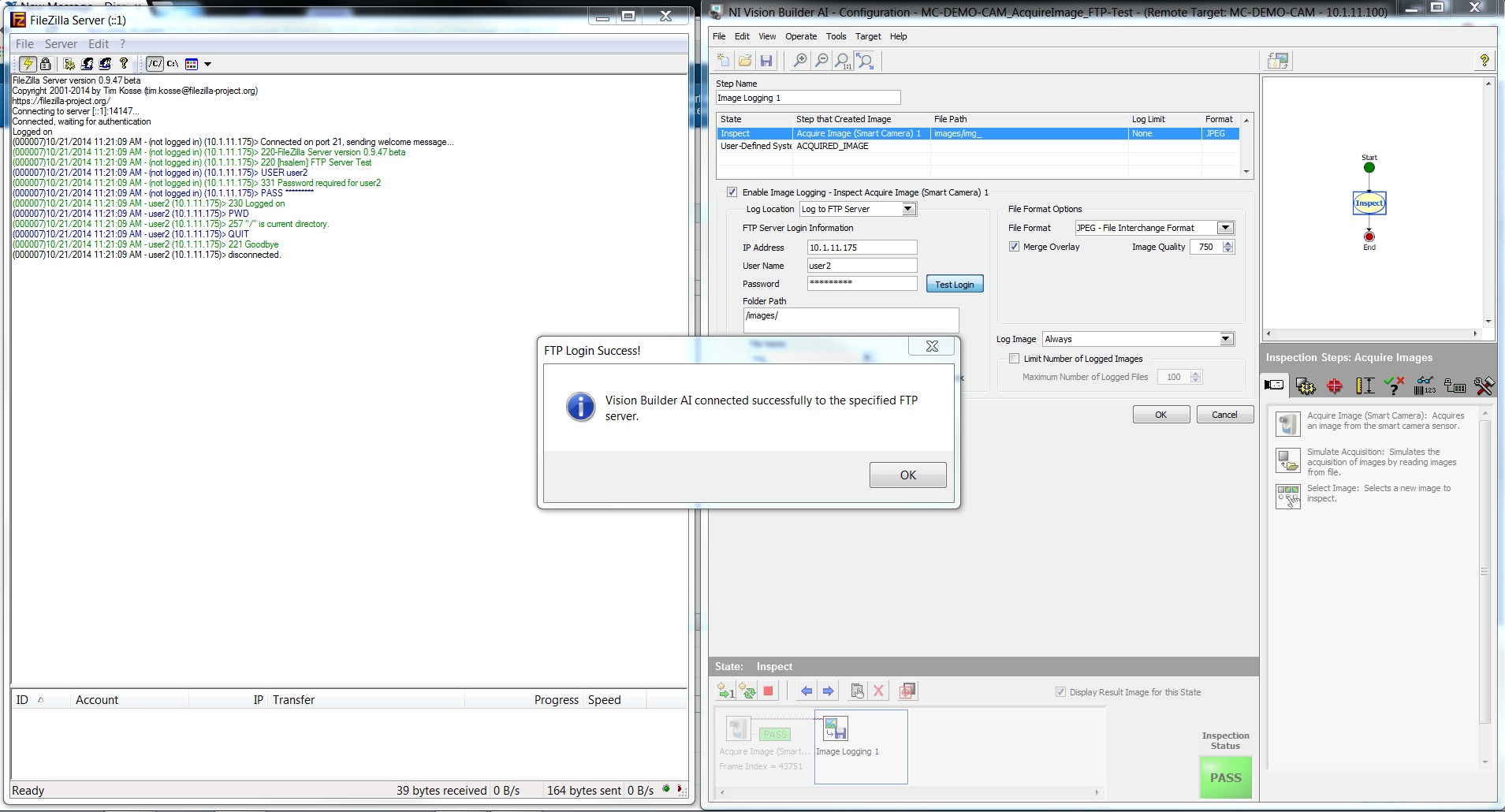Open the File Format JPEG dropdown
The image size is (1505, 812).
tap(1225, 228)
